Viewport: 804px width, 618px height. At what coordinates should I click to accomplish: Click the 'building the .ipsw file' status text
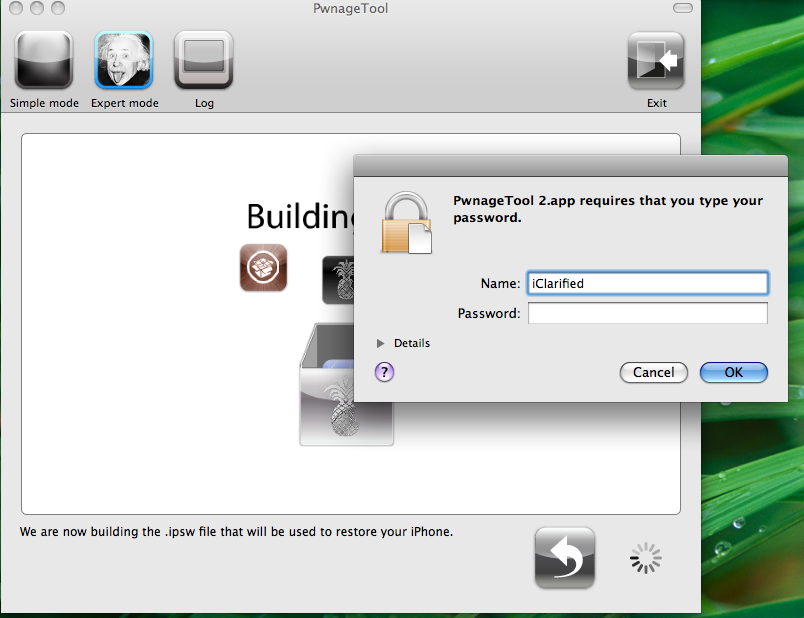click(236, 532)
